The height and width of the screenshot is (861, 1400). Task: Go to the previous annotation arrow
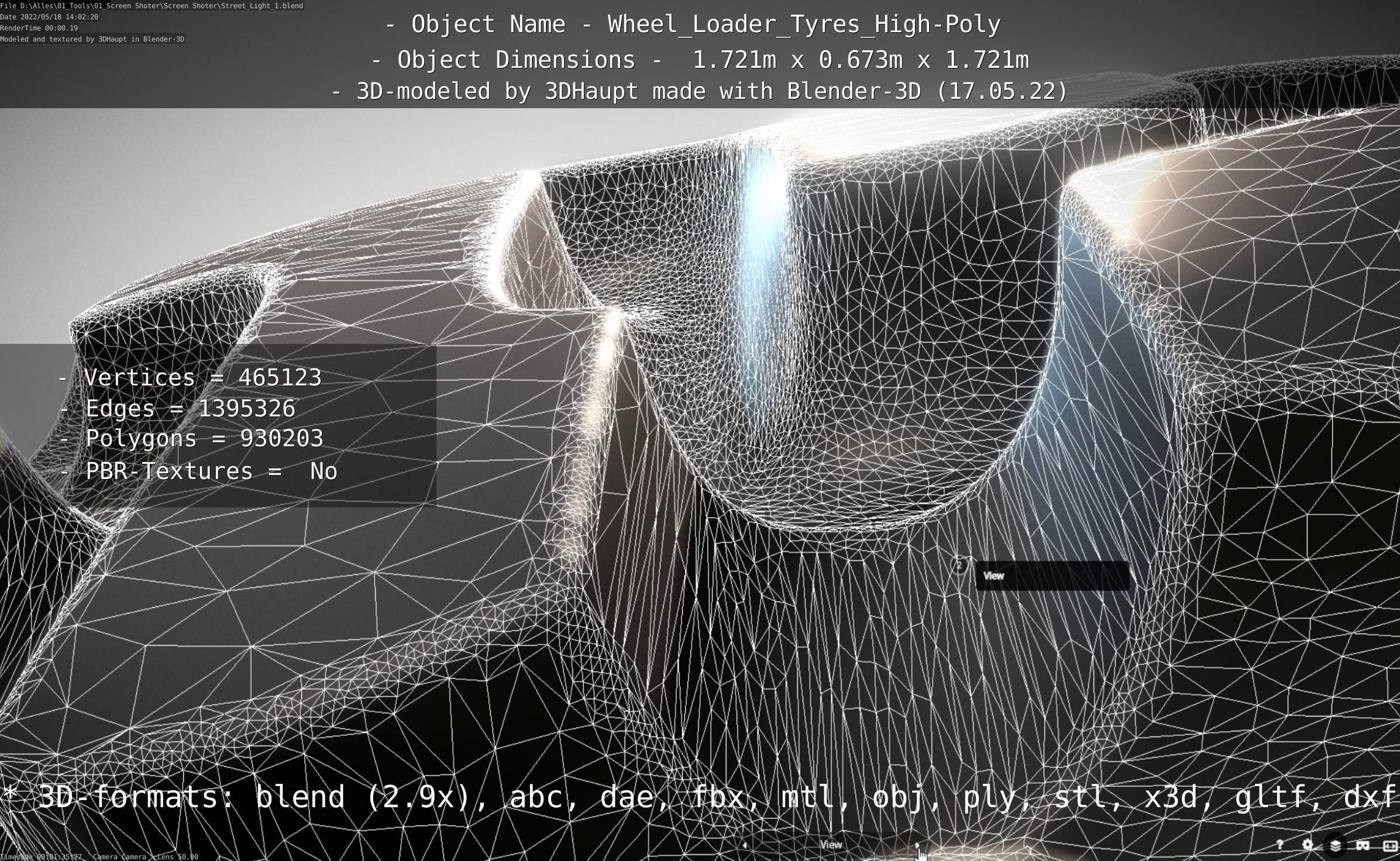[744, 845]
